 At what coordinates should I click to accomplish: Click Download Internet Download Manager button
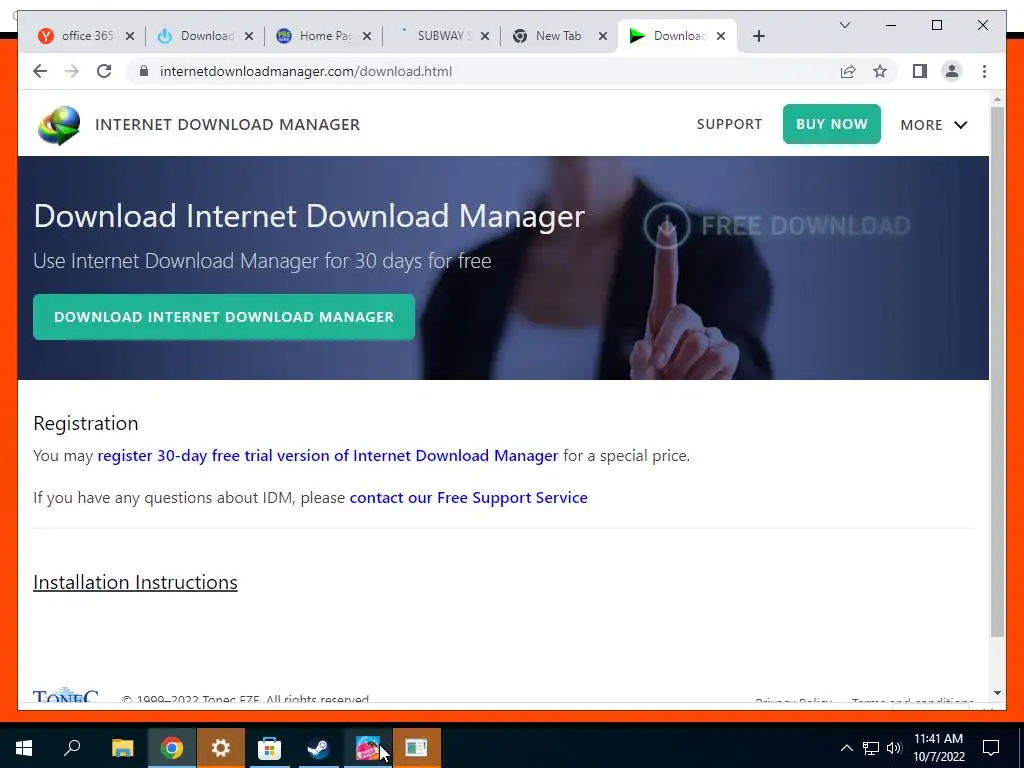(224, 317)
